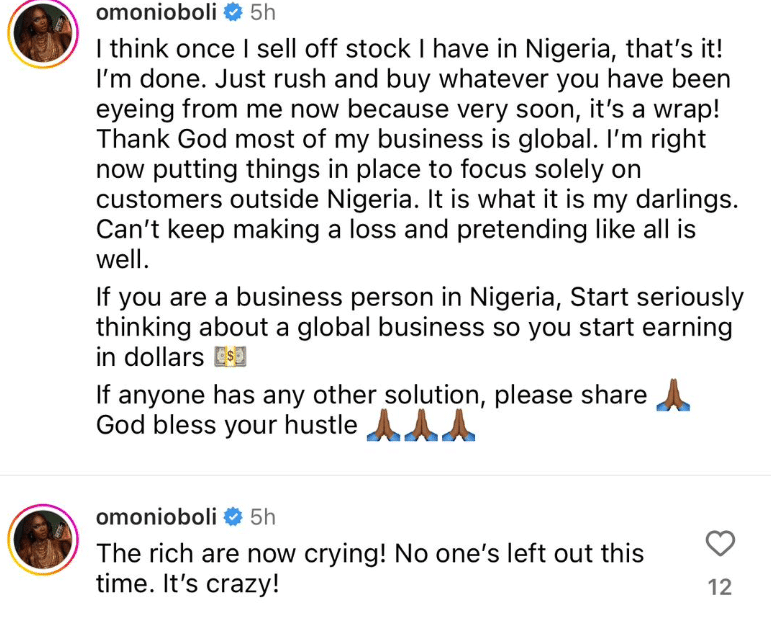Image resolution: width=771 pixels, height=629 pixels.
Task: Click the first praying hands emoji after "hustle"
Action: coord(385,426)
